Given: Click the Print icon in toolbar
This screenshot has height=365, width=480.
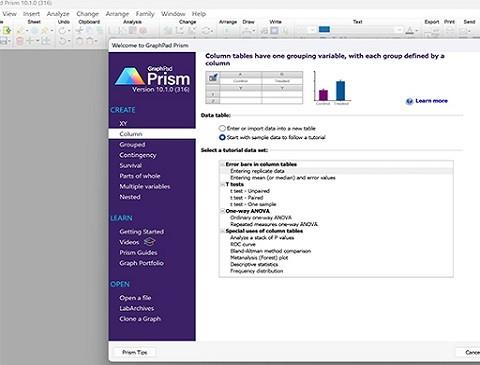Looking at the screenshot, I should [x=450, y=31].
